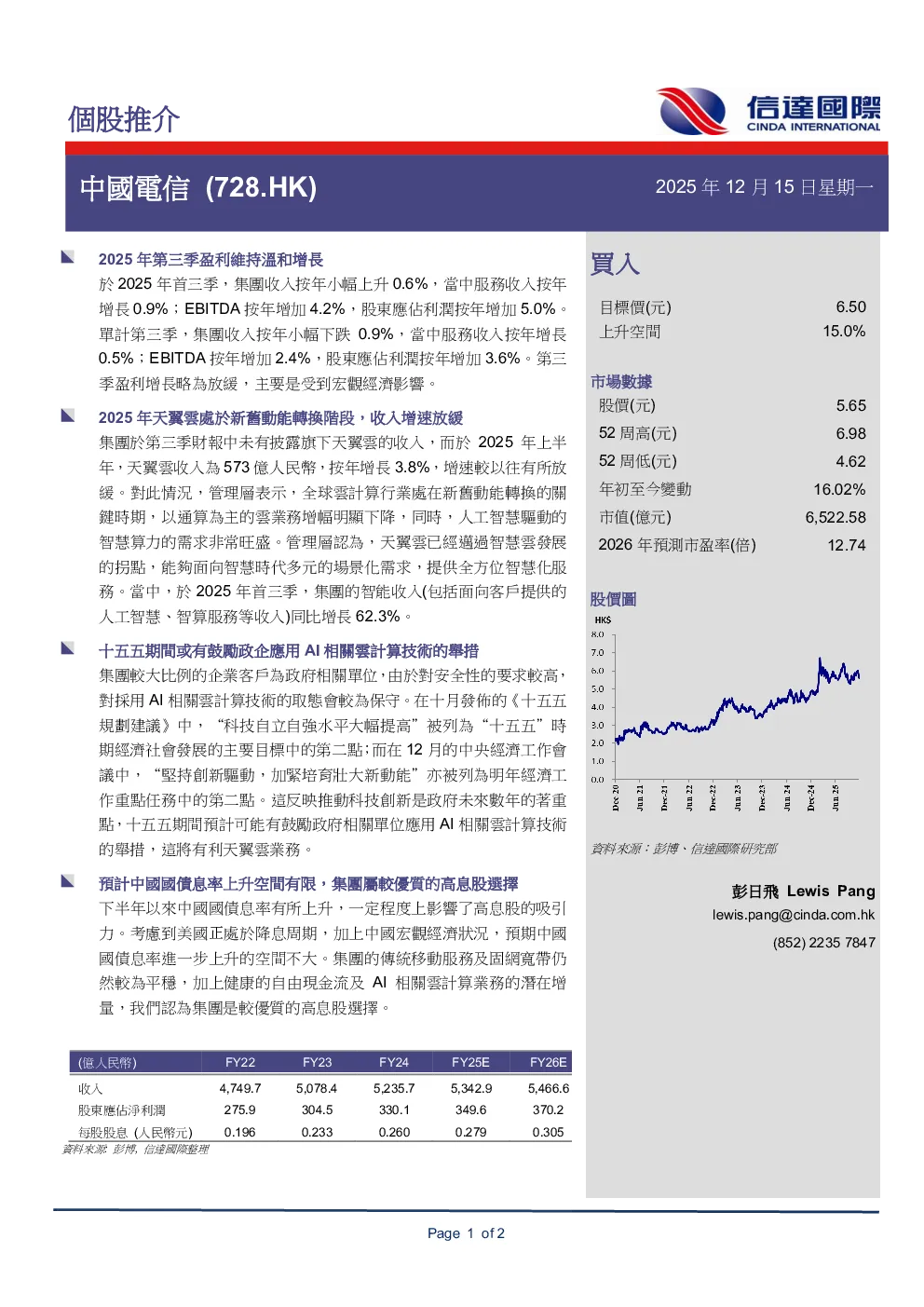Click the bullet marker beside the 天翼雲 heading
The width and height of the screenshot is (924, 1307).
point(68,415)
